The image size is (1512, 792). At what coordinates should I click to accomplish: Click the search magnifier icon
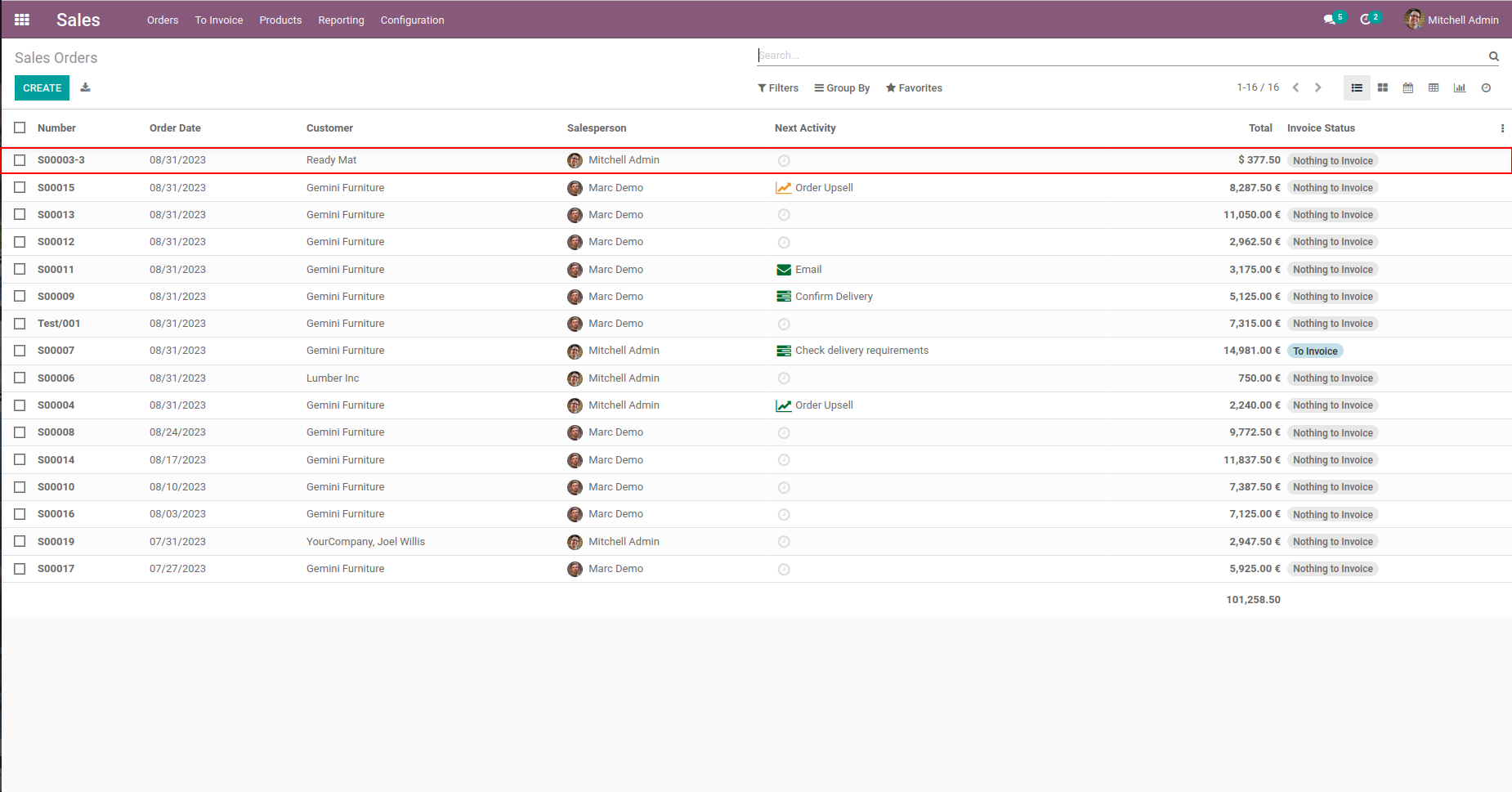(x=1493, y=56)
